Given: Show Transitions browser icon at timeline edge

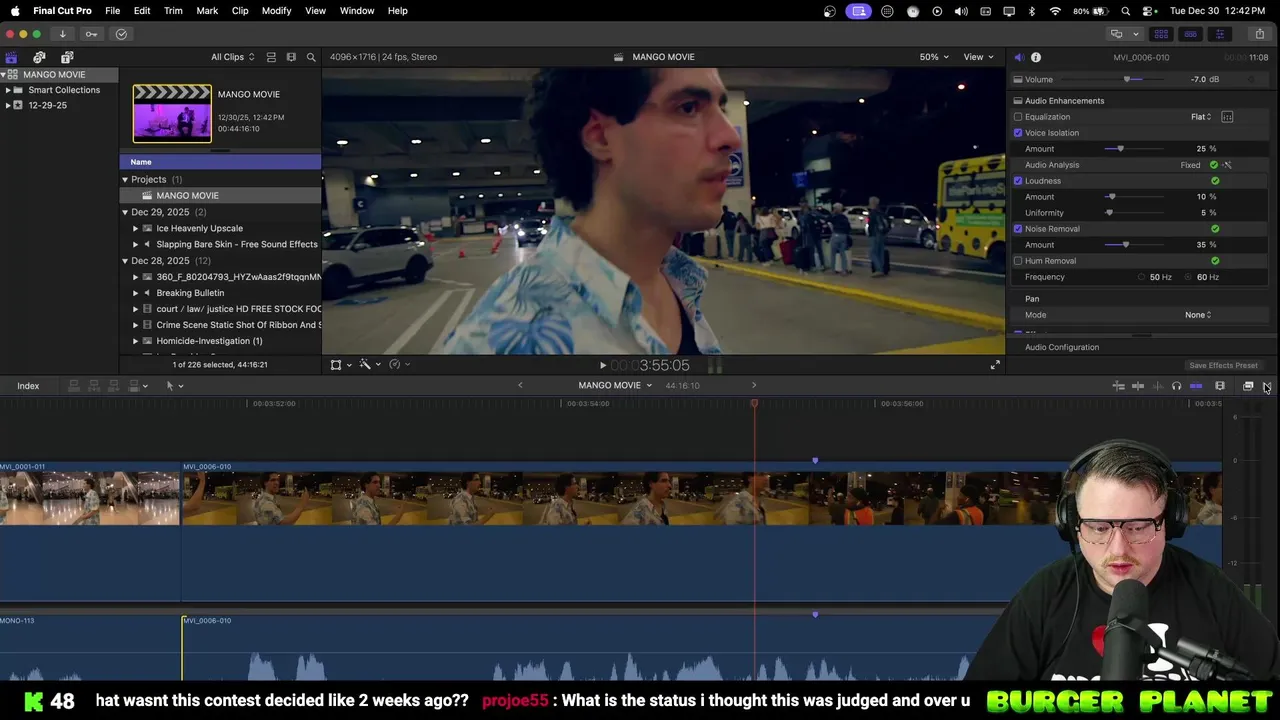Looking at the screenshot, I should point(1267,386).
